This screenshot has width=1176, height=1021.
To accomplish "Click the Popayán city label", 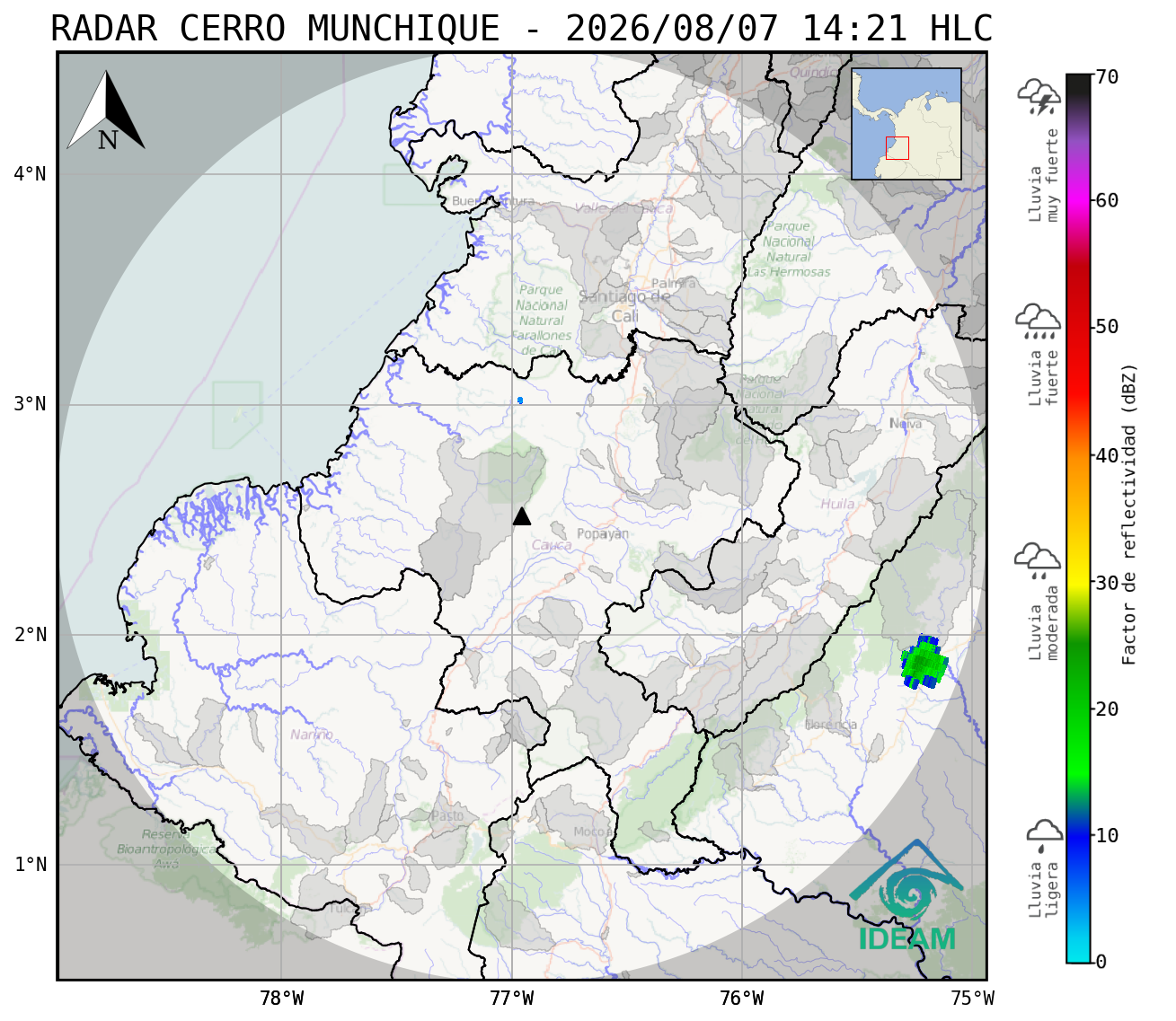I will click(603, 533).
